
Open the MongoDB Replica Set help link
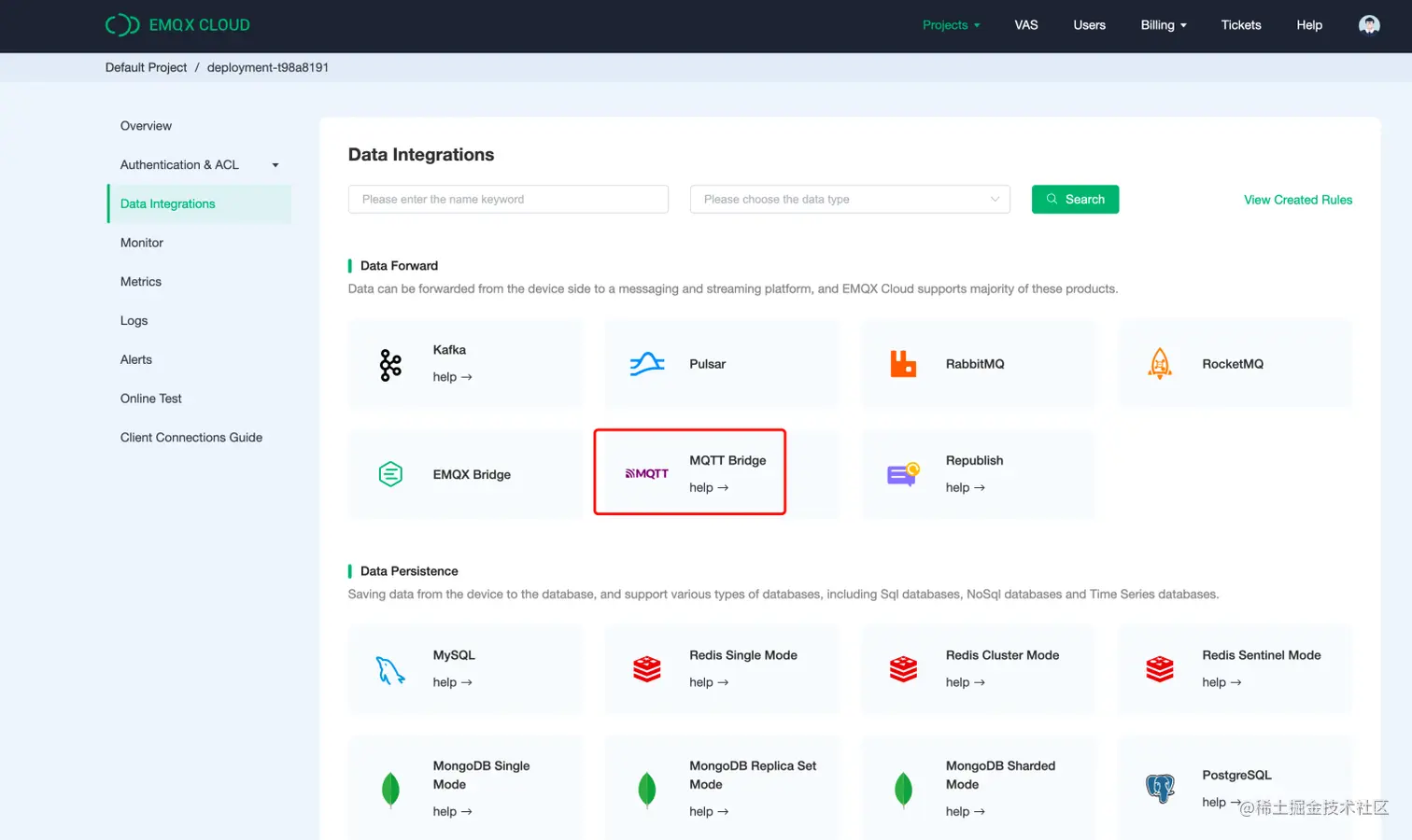click(x=709, y=811)
